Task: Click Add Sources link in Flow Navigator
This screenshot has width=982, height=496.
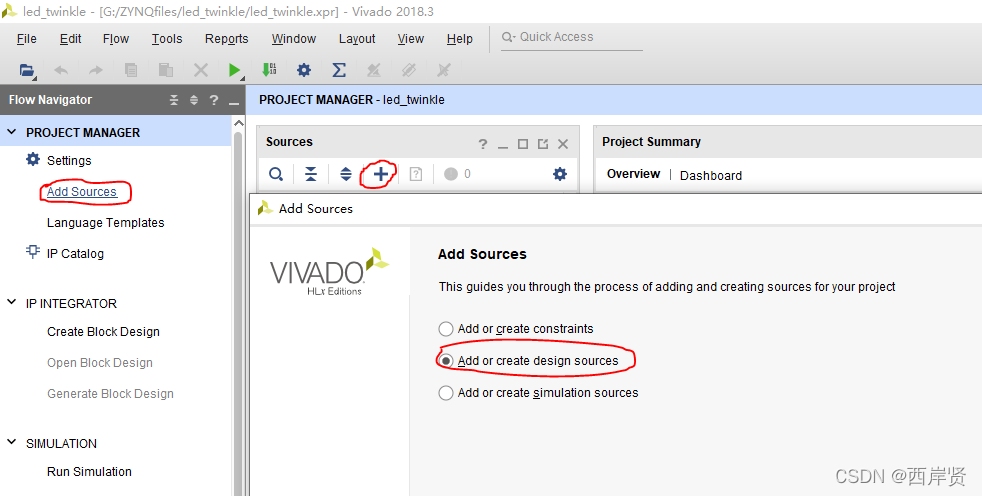Action: pos(82,192)
